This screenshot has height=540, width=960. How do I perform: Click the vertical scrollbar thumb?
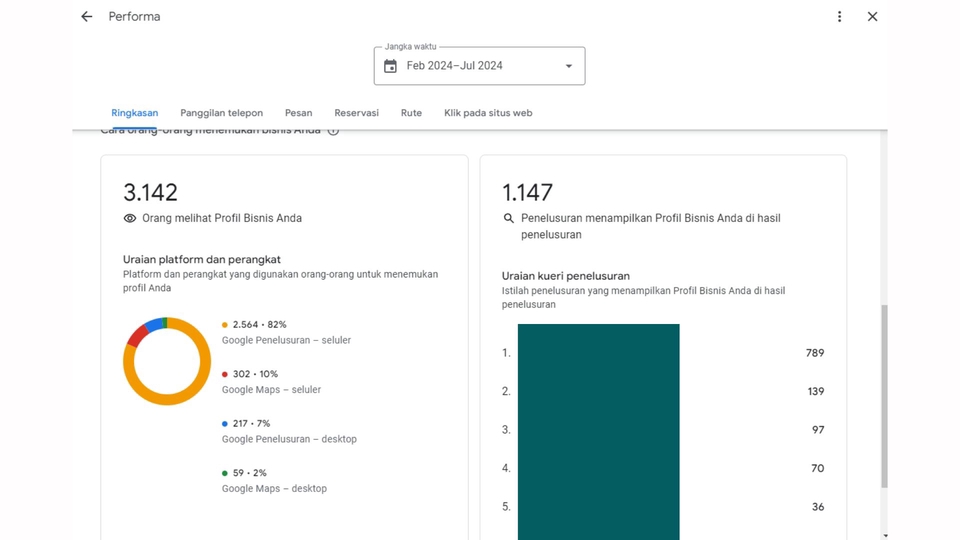tap(884, 396)
